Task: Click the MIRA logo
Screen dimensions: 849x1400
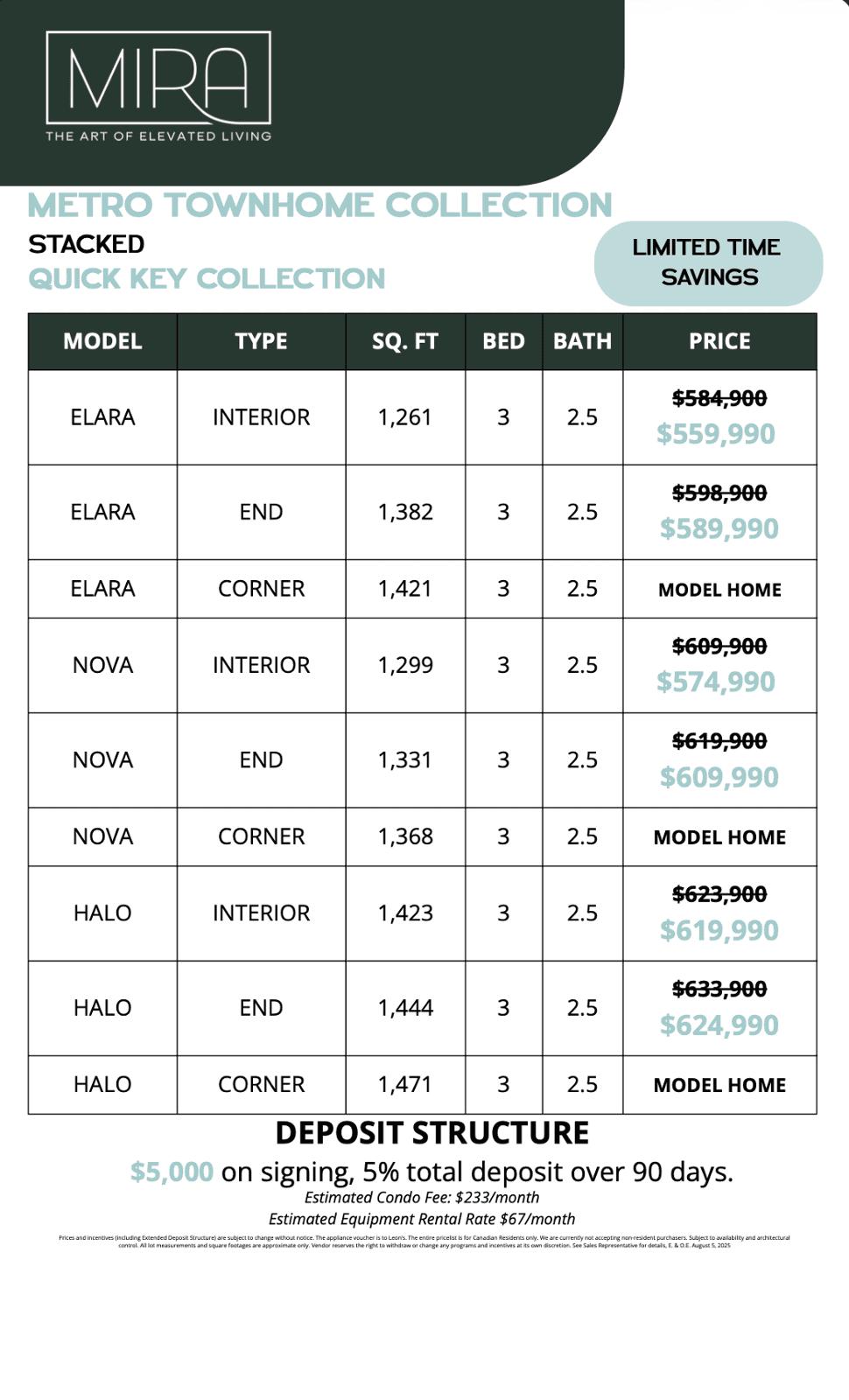Action: point(158,86)
